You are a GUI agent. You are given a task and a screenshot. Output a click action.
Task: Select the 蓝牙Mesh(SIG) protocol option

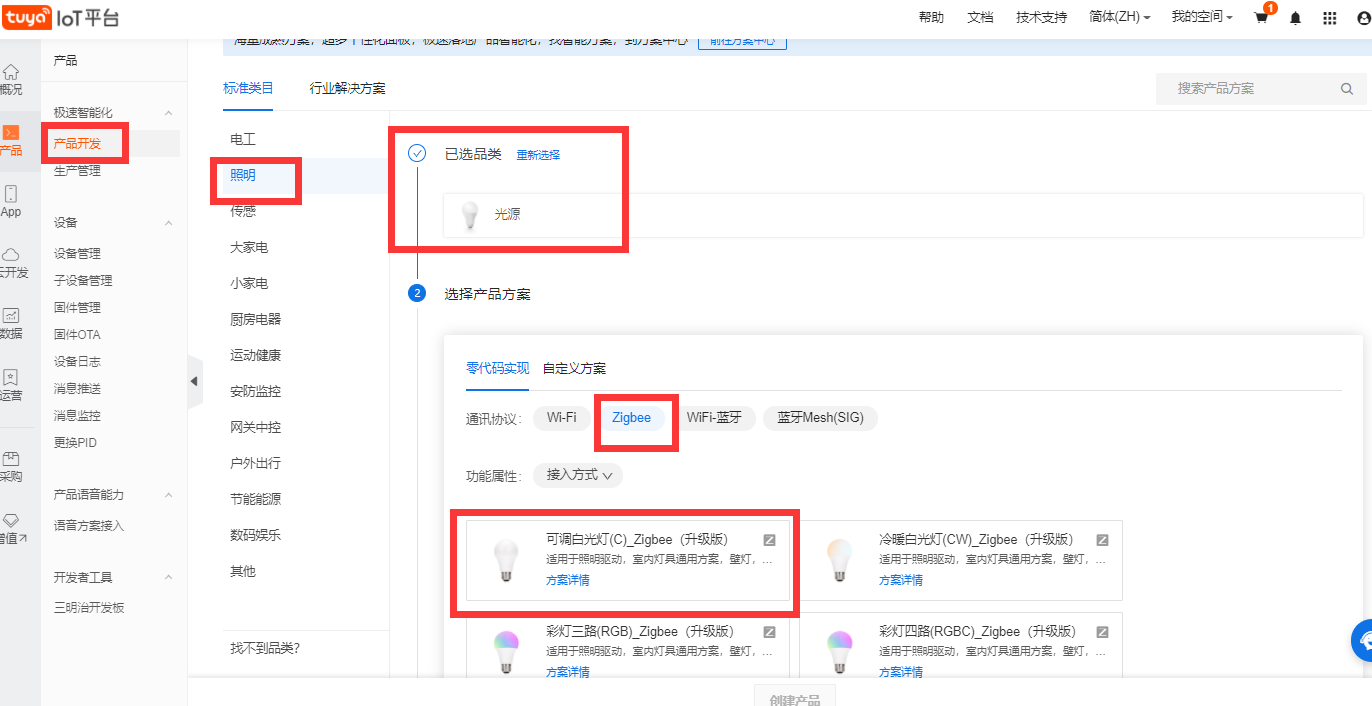pos(820,418)
